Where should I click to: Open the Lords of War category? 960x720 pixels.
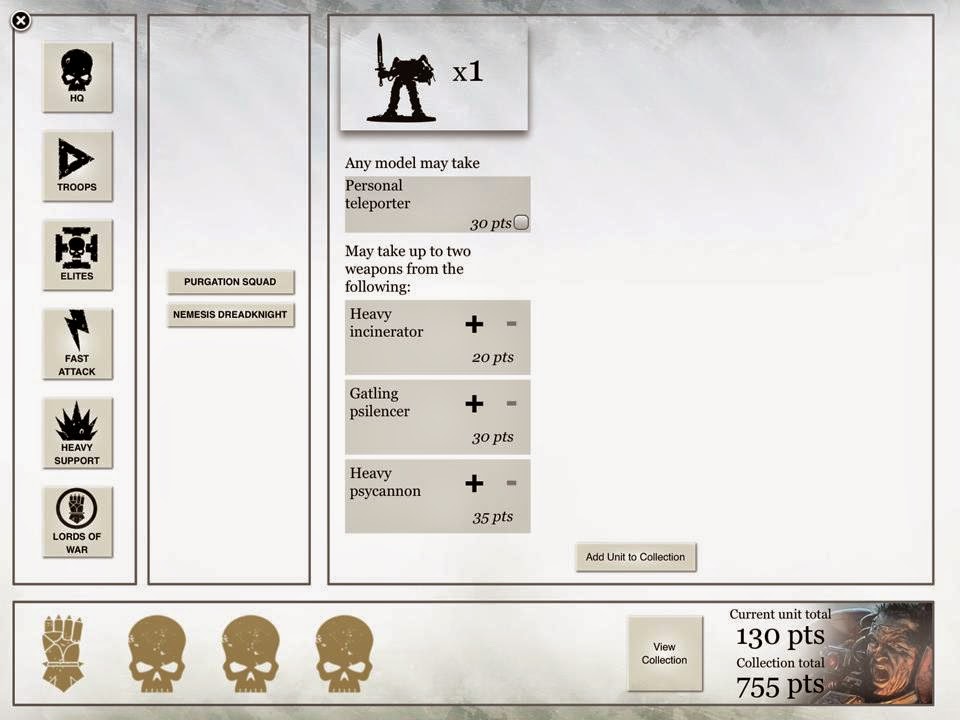[77, 522]
